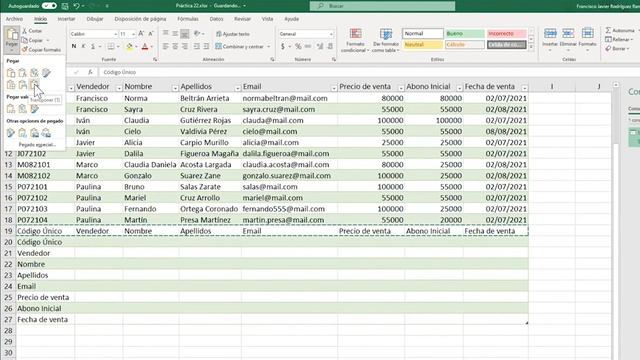Toggle bold N formatting button
Viewport: 640px width, 360px height.
pos(74,47)
